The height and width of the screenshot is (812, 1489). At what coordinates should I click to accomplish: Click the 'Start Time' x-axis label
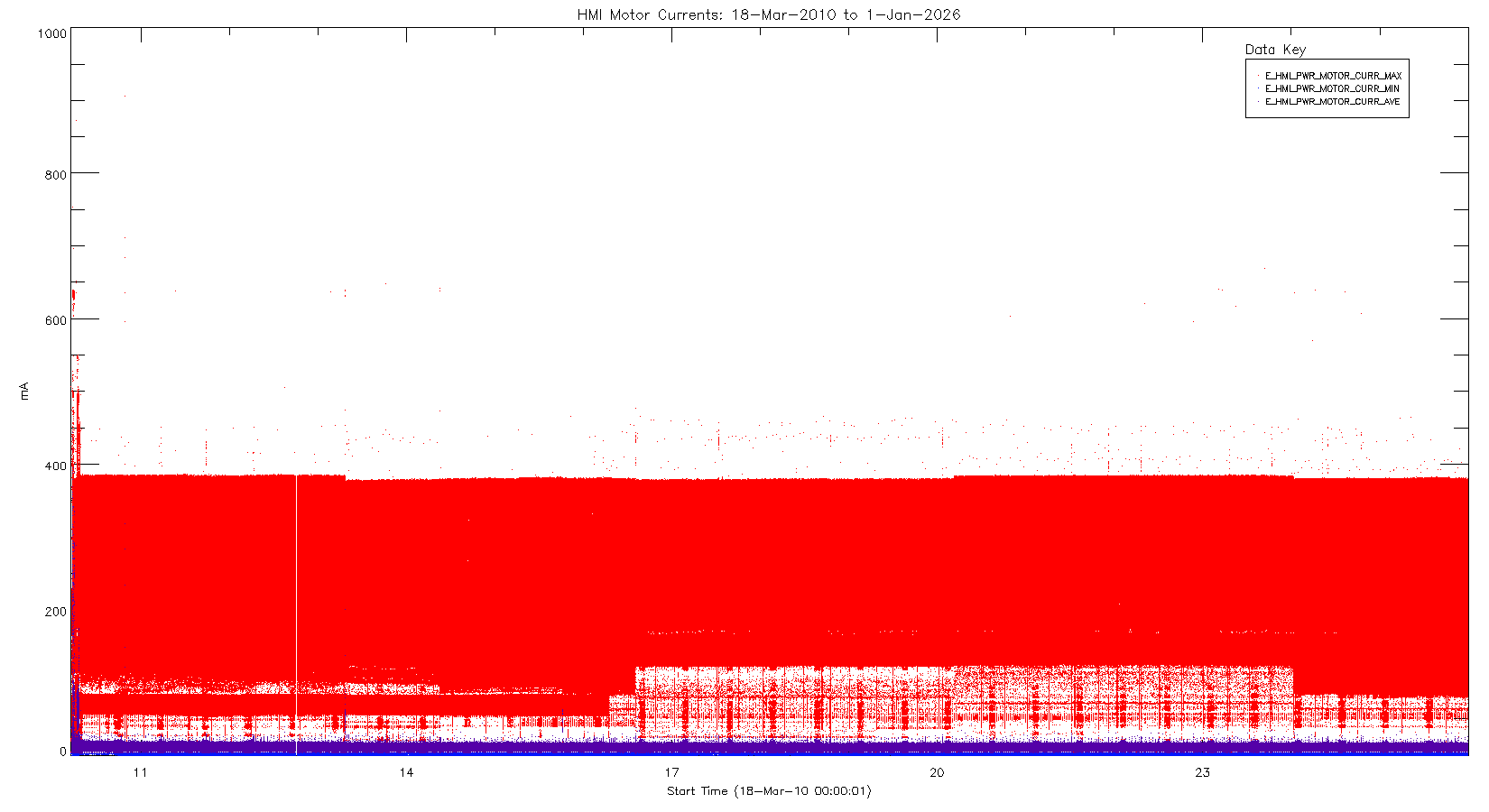pyautogui.click(x=768, y=791)
